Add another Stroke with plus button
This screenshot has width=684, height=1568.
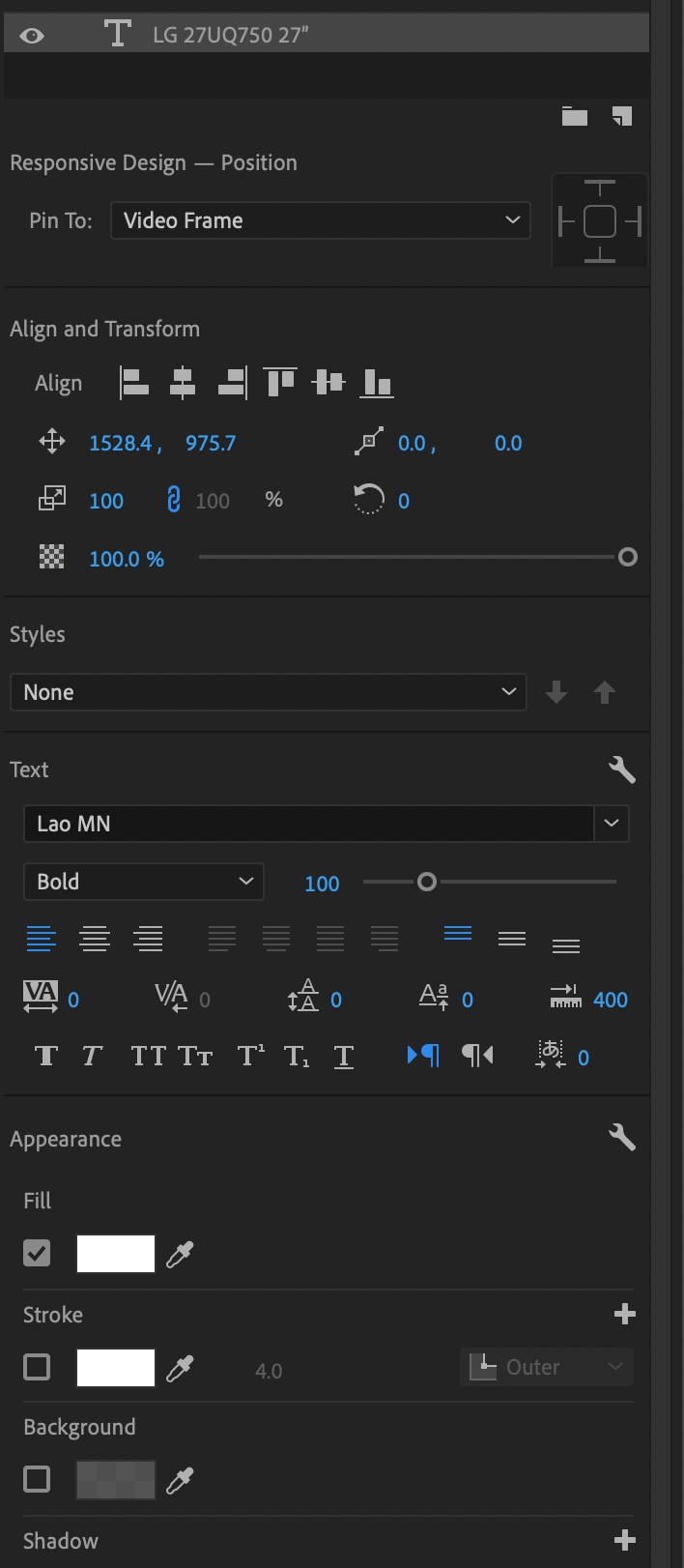tap(625, 1314)
